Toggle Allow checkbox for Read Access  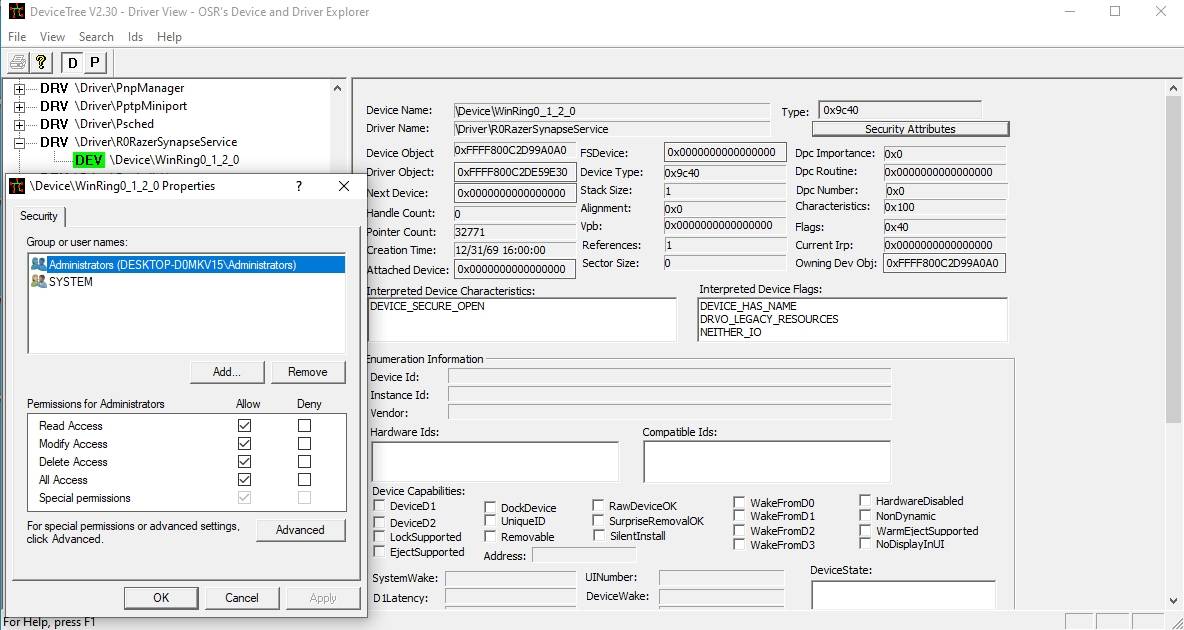pos(244,426)
